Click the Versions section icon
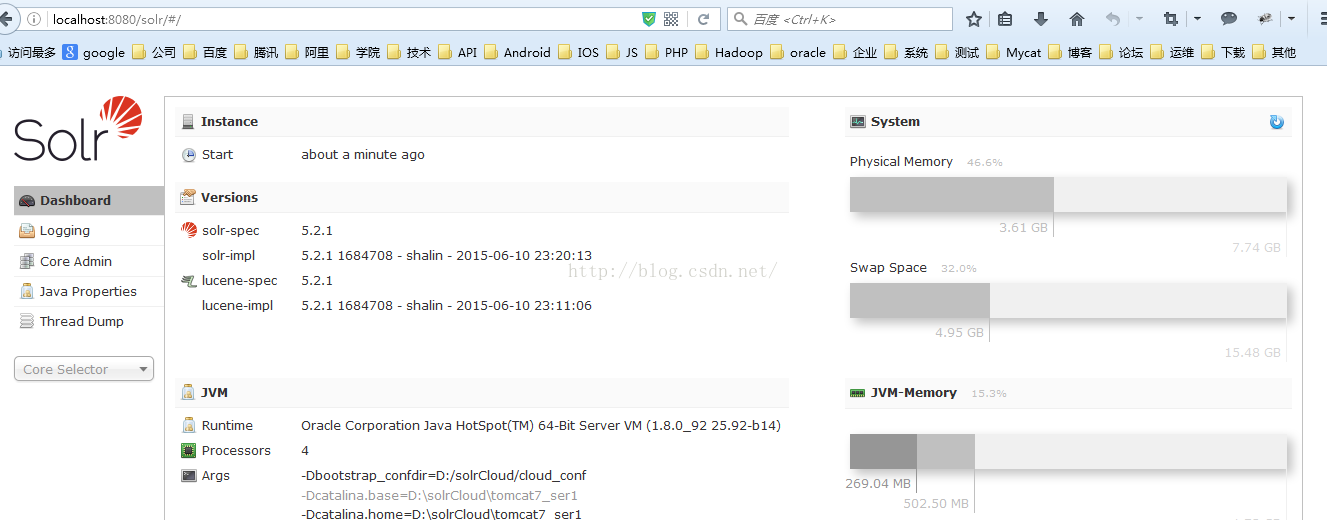Image resolution: width=1327 pixels, height=520 pixels. [x=188, y=198]
